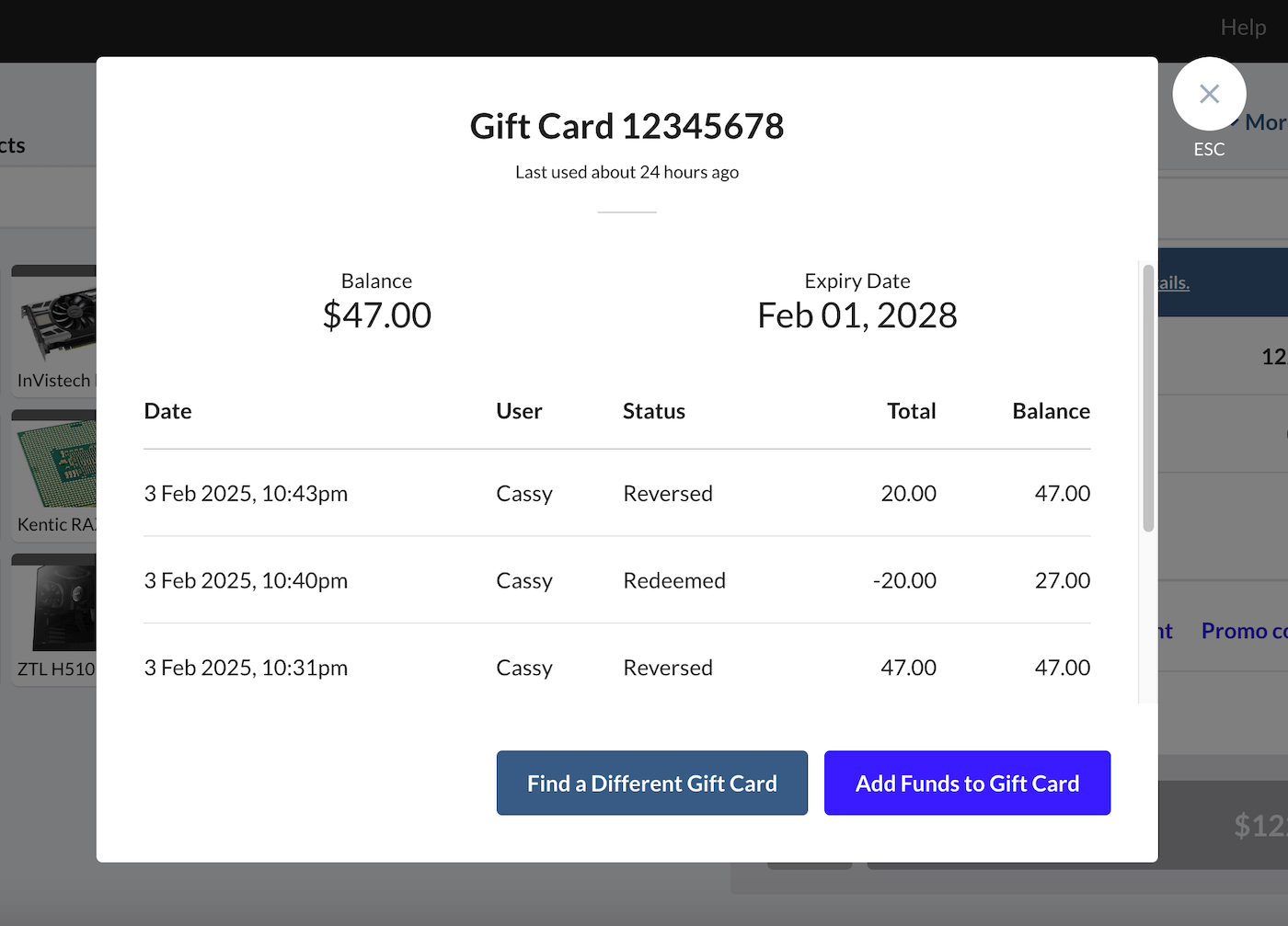
Task: Click the User column header
Action: point(518,411)
